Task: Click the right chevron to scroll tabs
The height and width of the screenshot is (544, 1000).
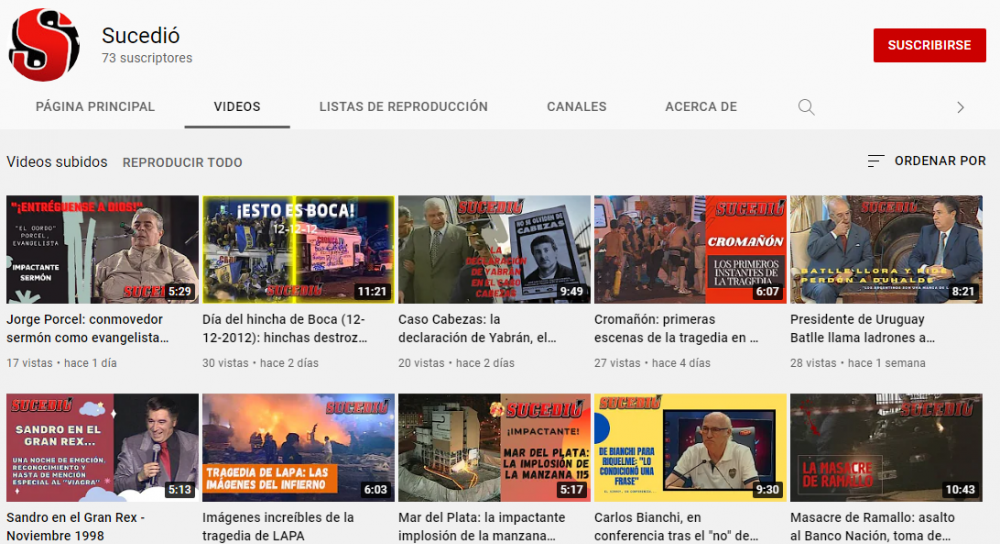Action: [x=960, y=107]
